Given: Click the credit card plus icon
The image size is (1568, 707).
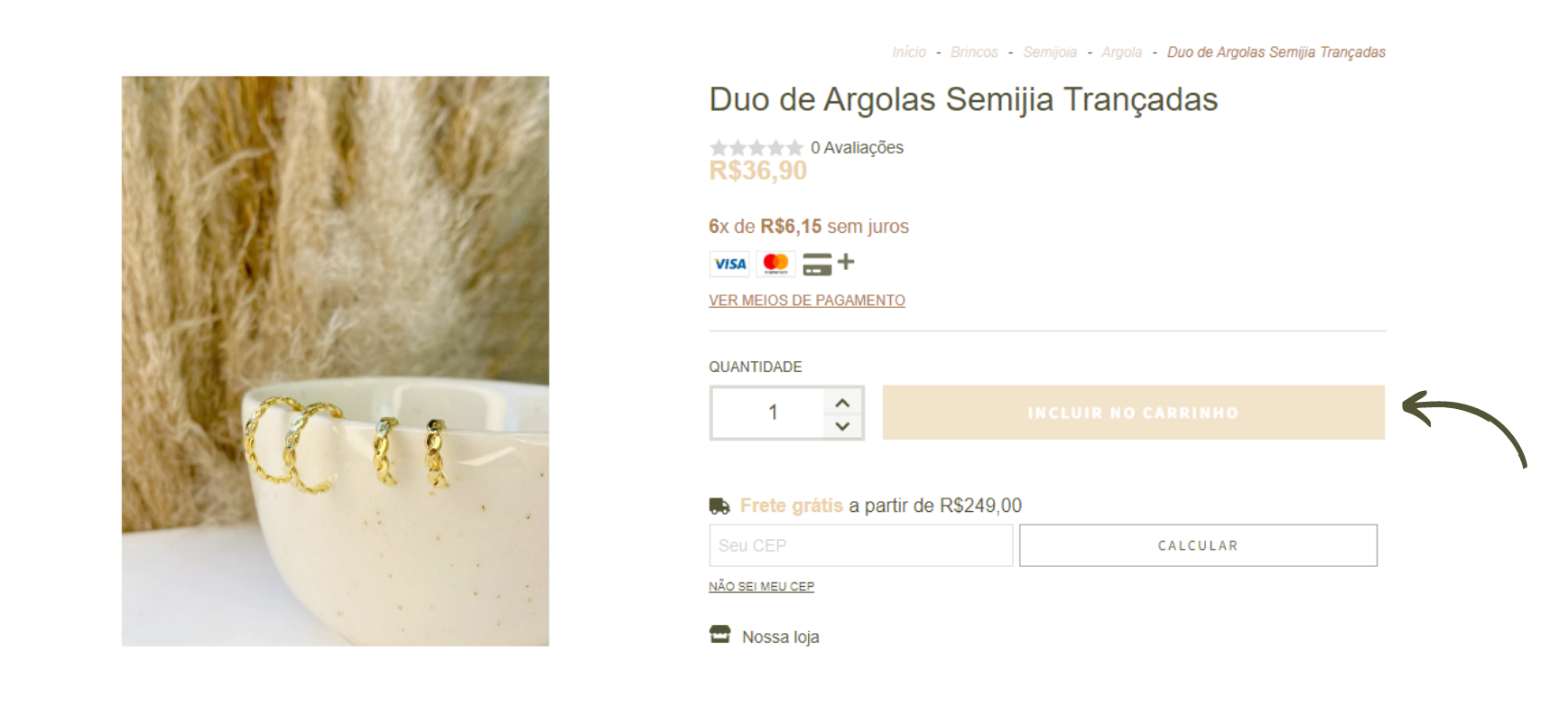Looking at the screenshot, I should click(x=828, y=264).
